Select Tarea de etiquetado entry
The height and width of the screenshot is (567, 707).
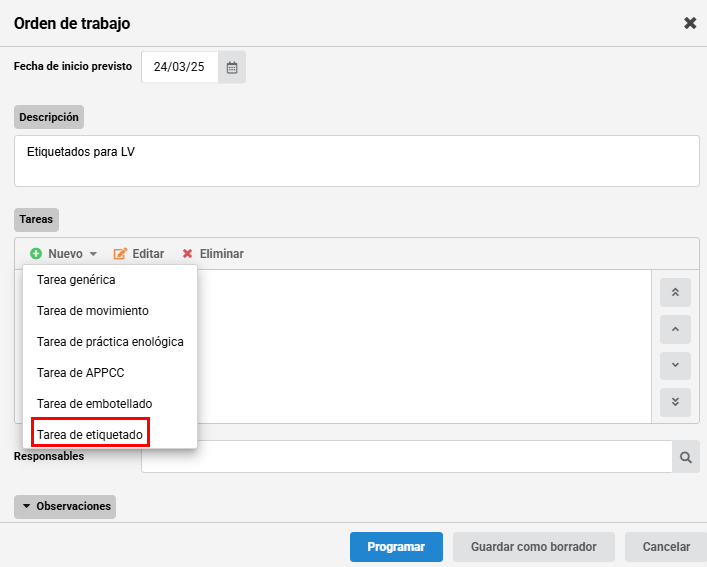coord(110,434)
